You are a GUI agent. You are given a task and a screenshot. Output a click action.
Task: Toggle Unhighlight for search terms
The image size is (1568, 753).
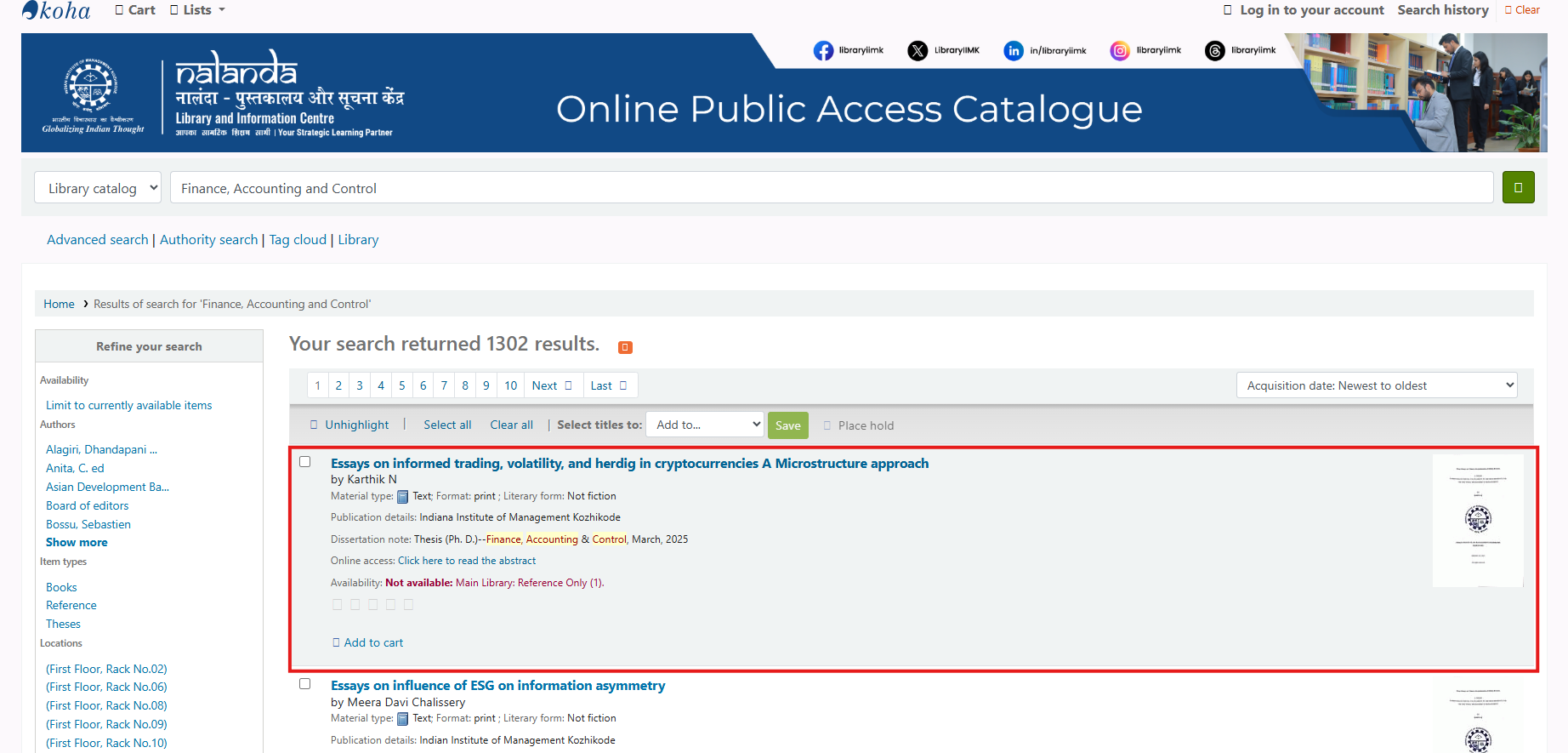[349, 425]
